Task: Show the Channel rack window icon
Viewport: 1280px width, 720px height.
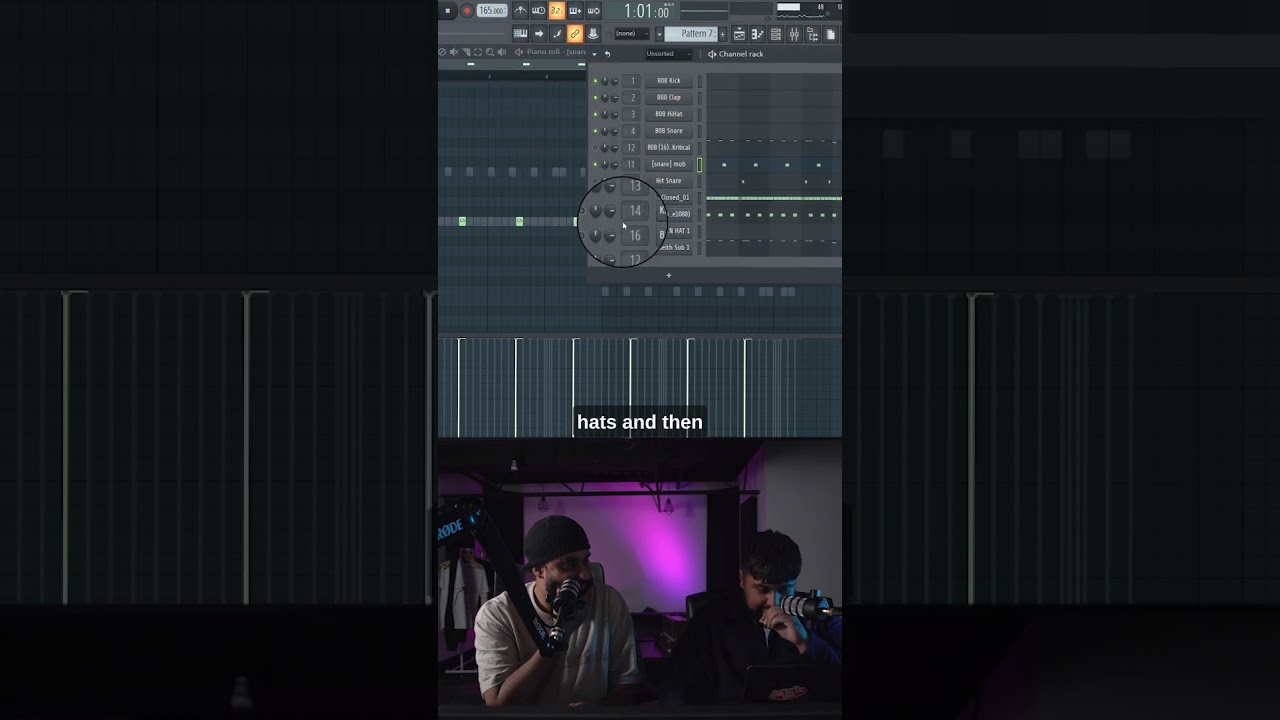Action: coord(775,34)
